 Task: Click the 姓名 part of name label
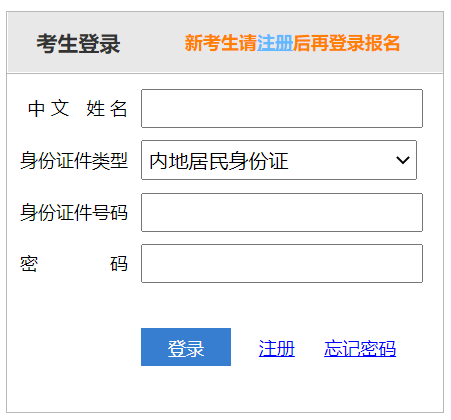click(107, 109)
